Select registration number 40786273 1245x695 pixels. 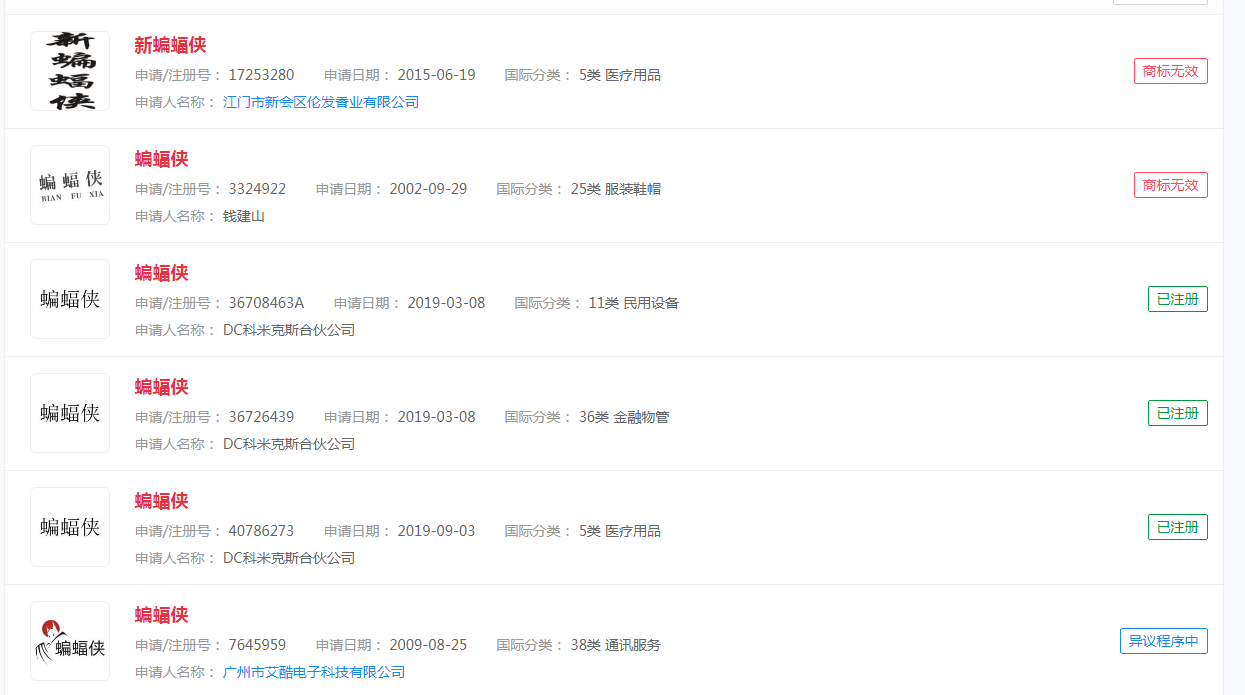coord(261,531)
